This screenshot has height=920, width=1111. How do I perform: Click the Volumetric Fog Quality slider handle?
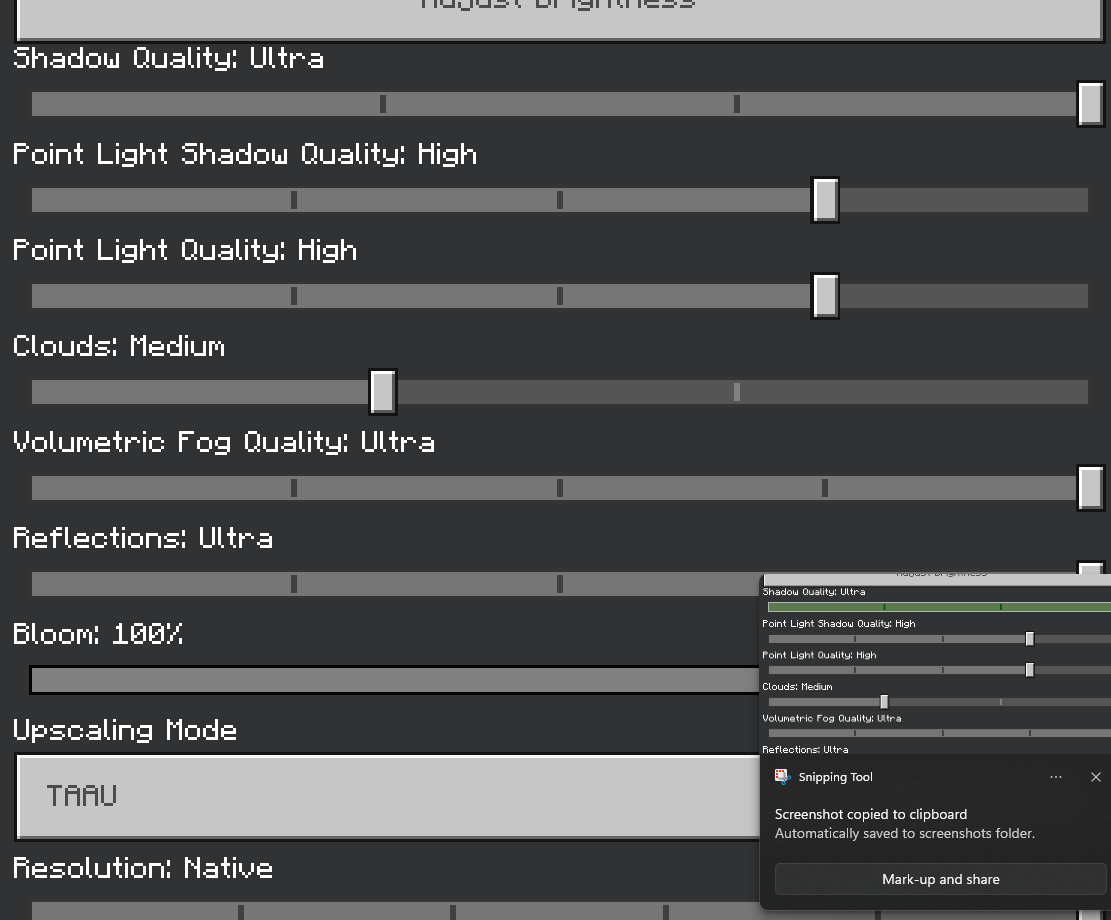point(1090,488)
